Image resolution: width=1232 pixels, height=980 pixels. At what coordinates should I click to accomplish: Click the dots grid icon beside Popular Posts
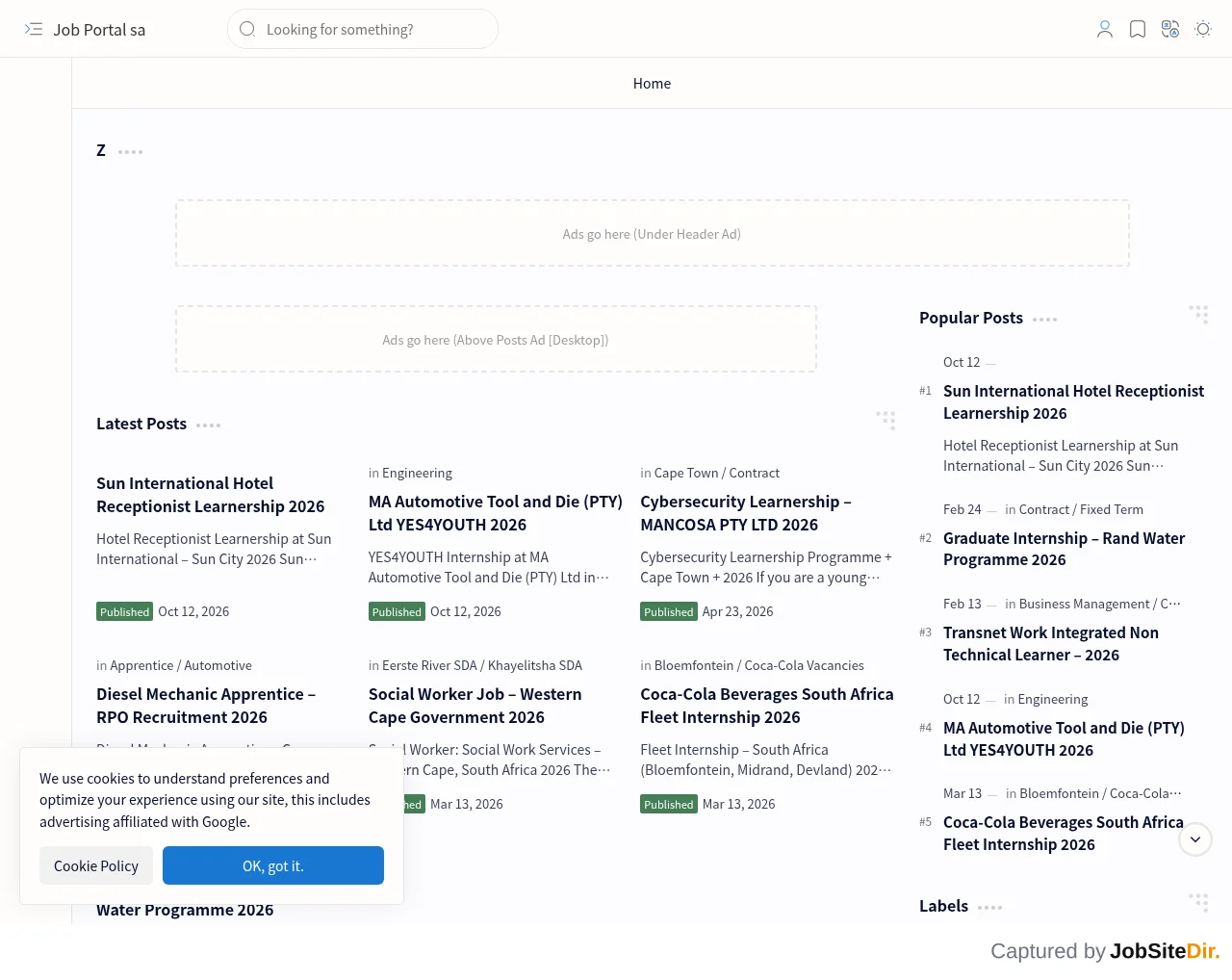[1198, 315]
